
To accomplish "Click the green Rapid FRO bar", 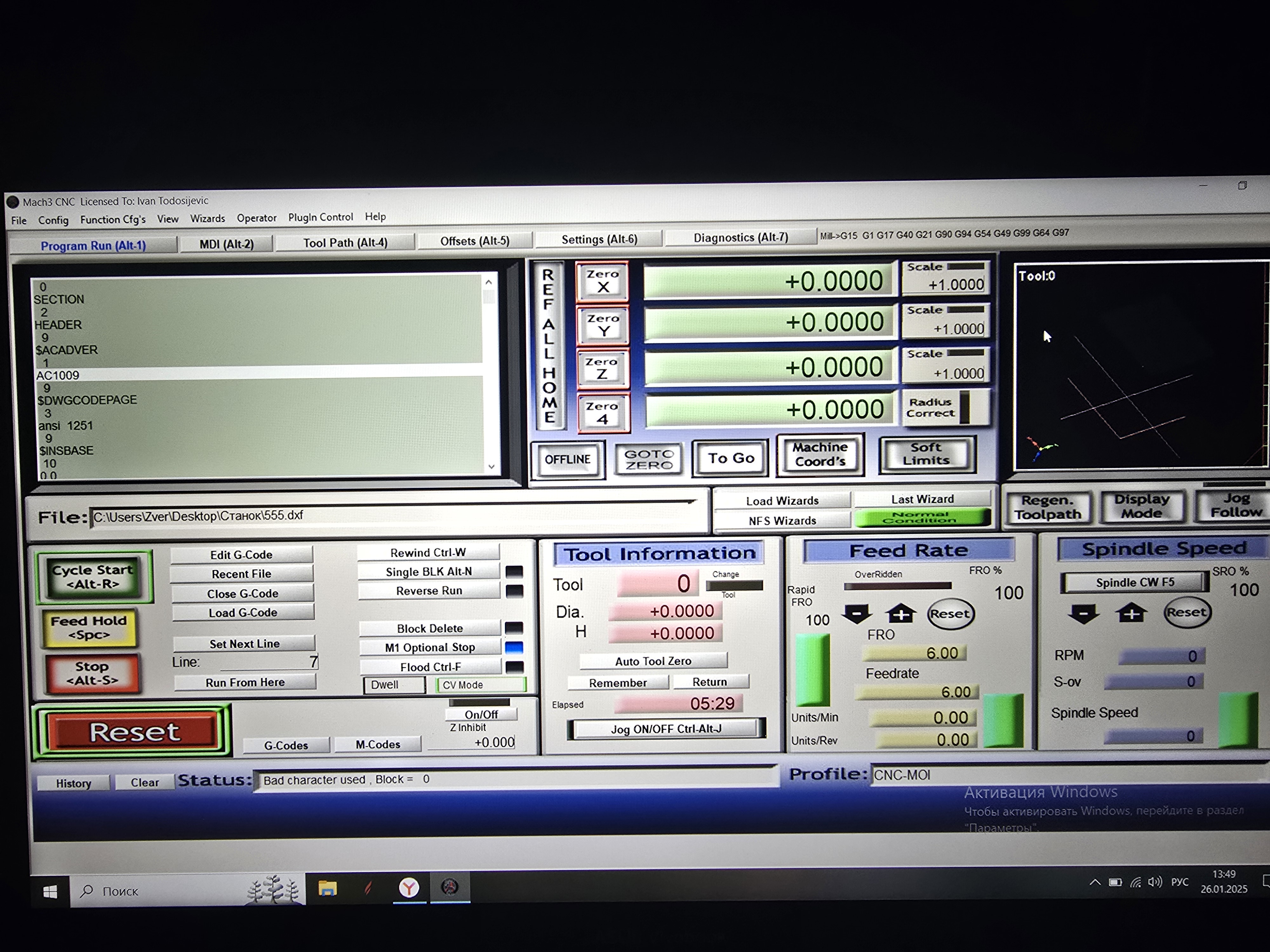I will point(812,669).
